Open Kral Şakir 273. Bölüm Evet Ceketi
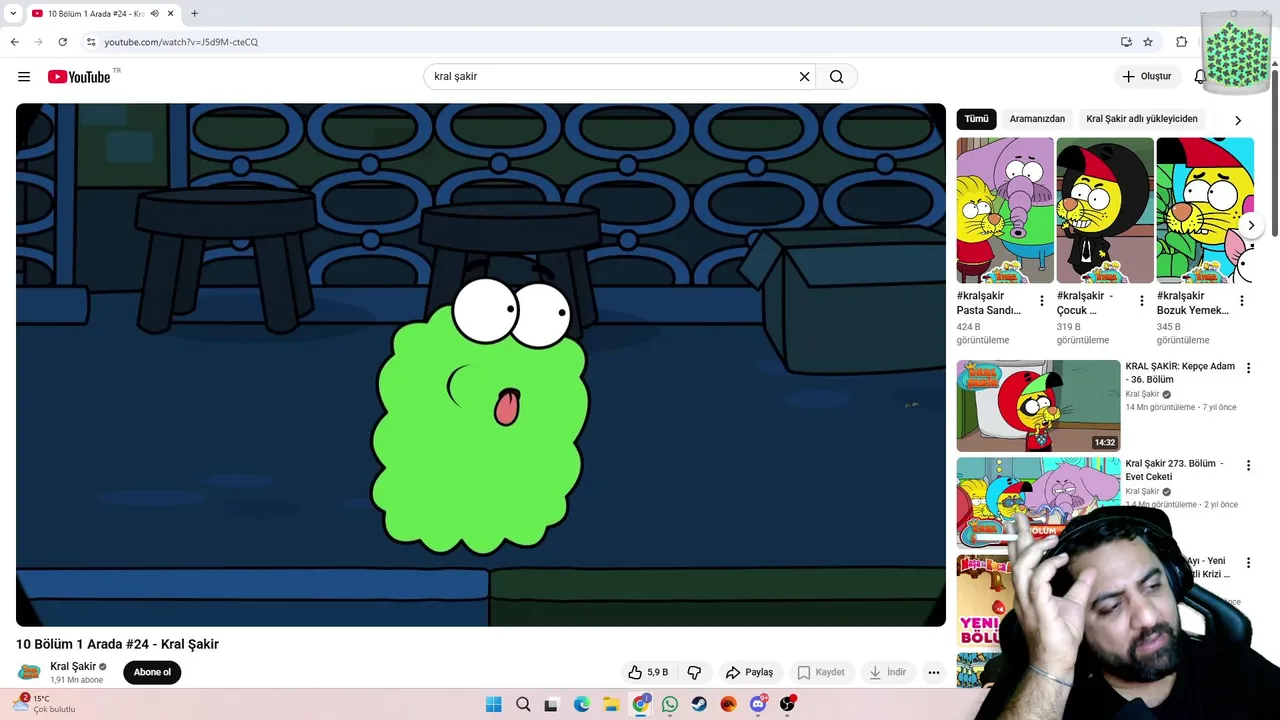This screenshot has width=1280, height=720. click(x=1174, y=470)
